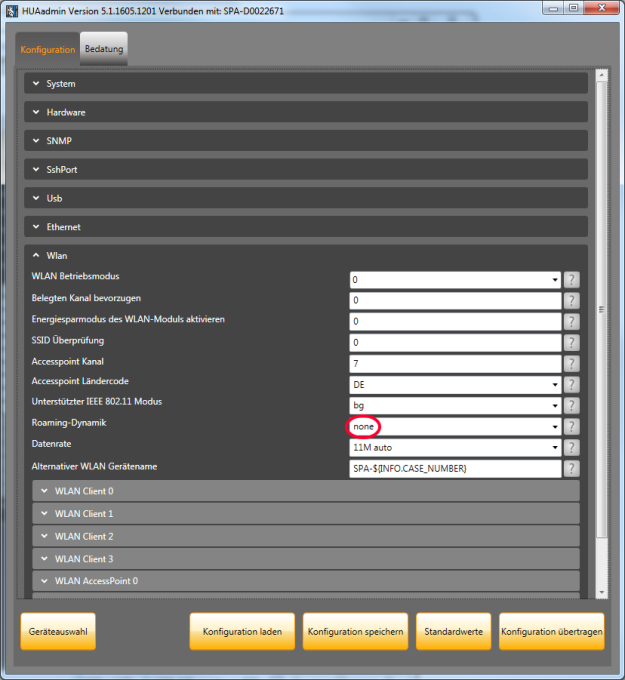This screenshot has width=625, height=680.
Task: Show help for Alternativer WLAN Gerätename
Action: click(x=572, y=469)
